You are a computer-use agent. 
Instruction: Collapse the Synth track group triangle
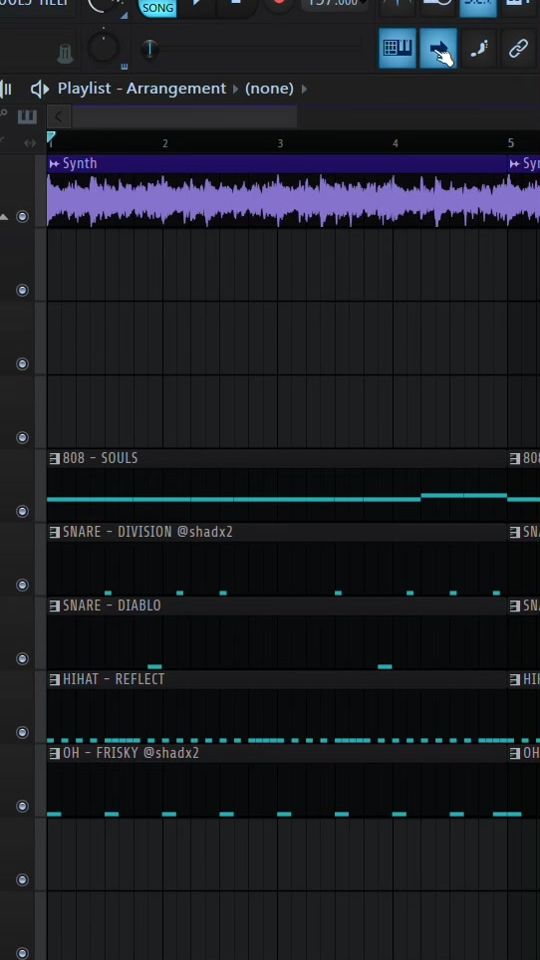tap(4, 216)
